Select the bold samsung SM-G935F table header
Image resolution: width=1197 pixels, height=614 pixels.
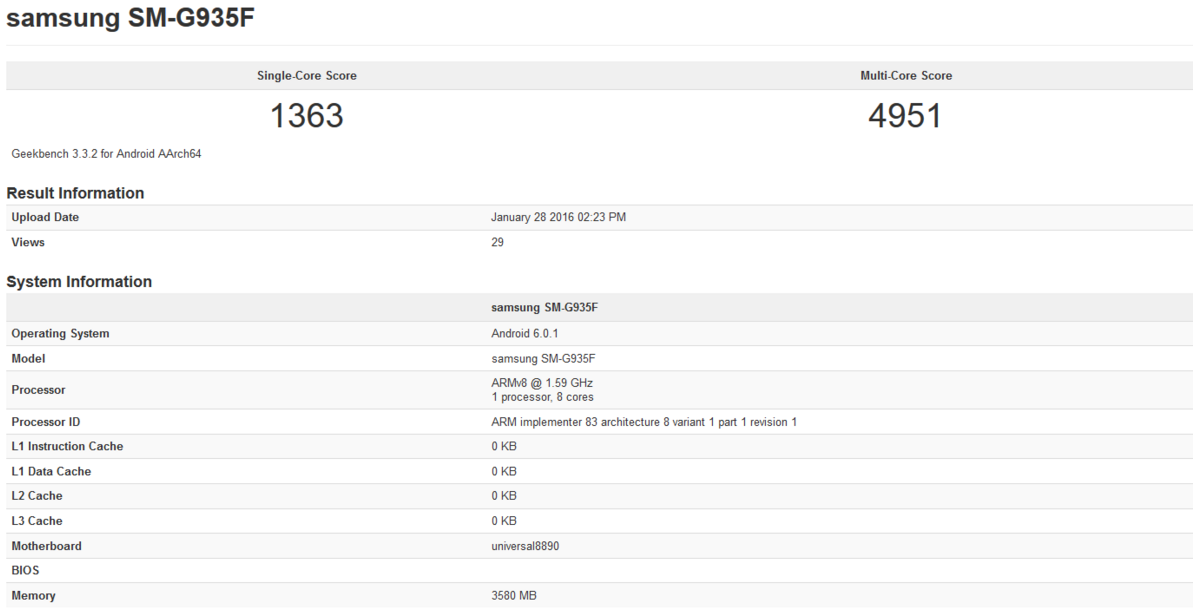click(x=544, y=308)
